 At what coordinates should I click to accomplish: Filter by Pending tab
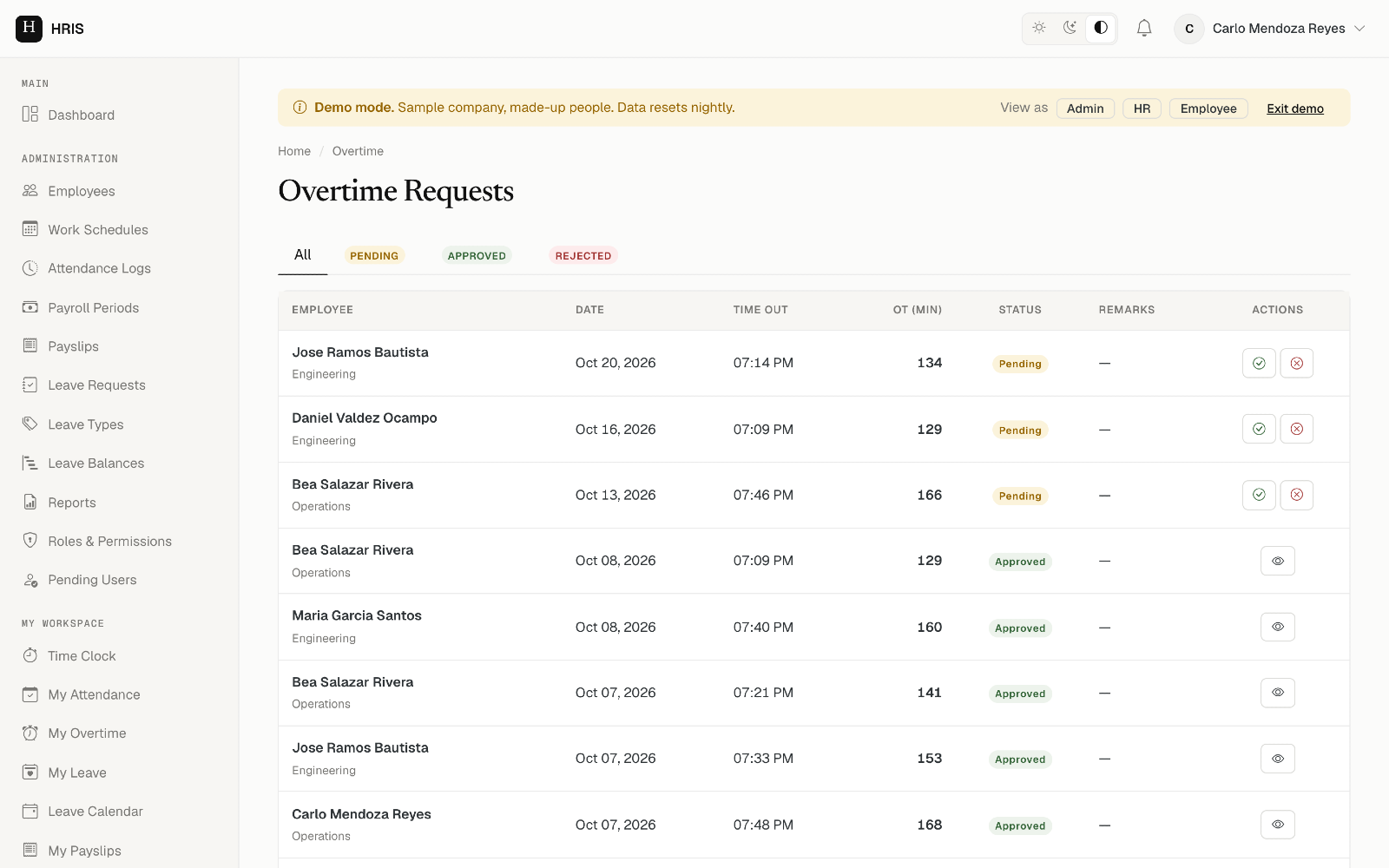click(374, 256)
